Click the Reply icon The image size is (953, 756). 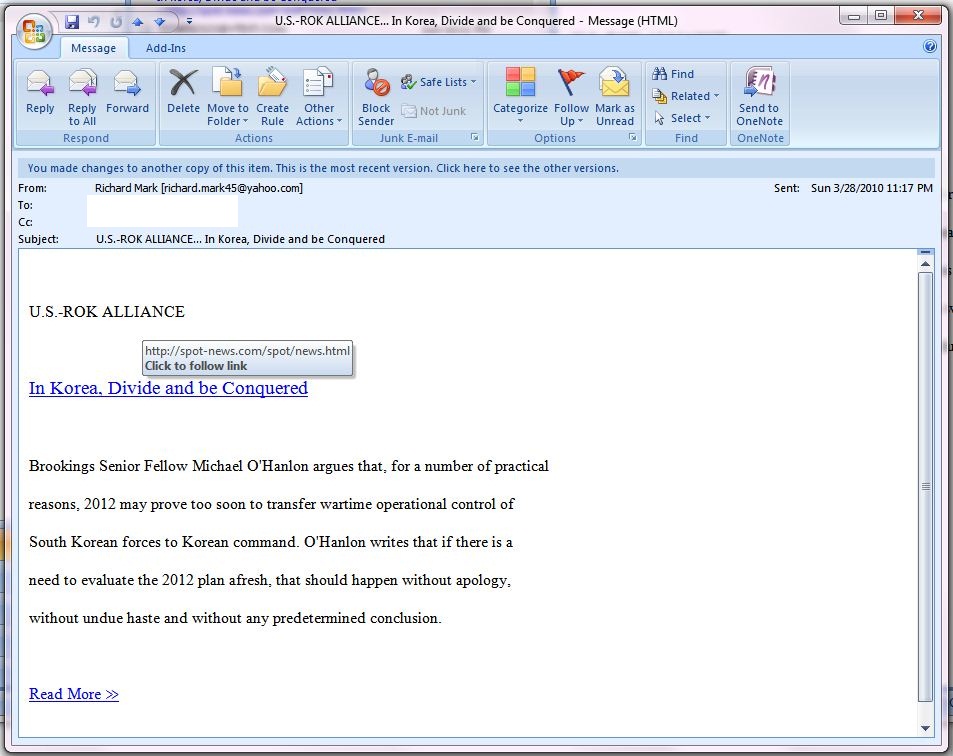point(40,91)
